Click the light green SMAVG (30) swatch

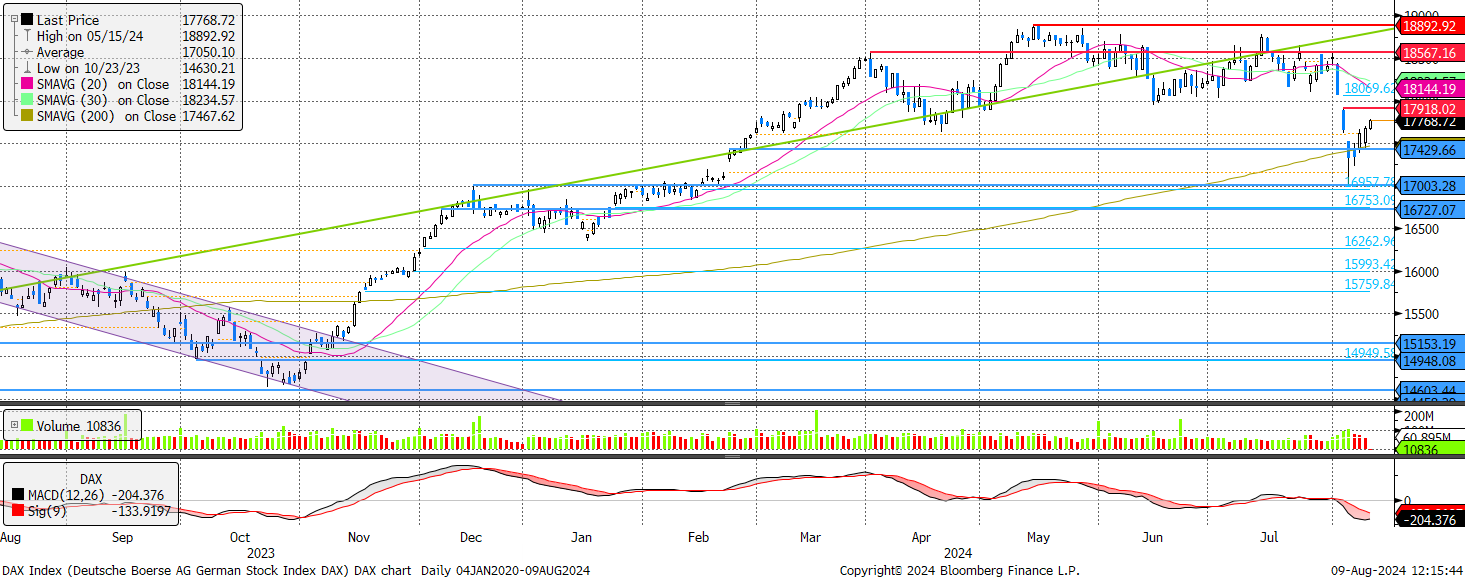pyautogui.click(x=26, y=100)
